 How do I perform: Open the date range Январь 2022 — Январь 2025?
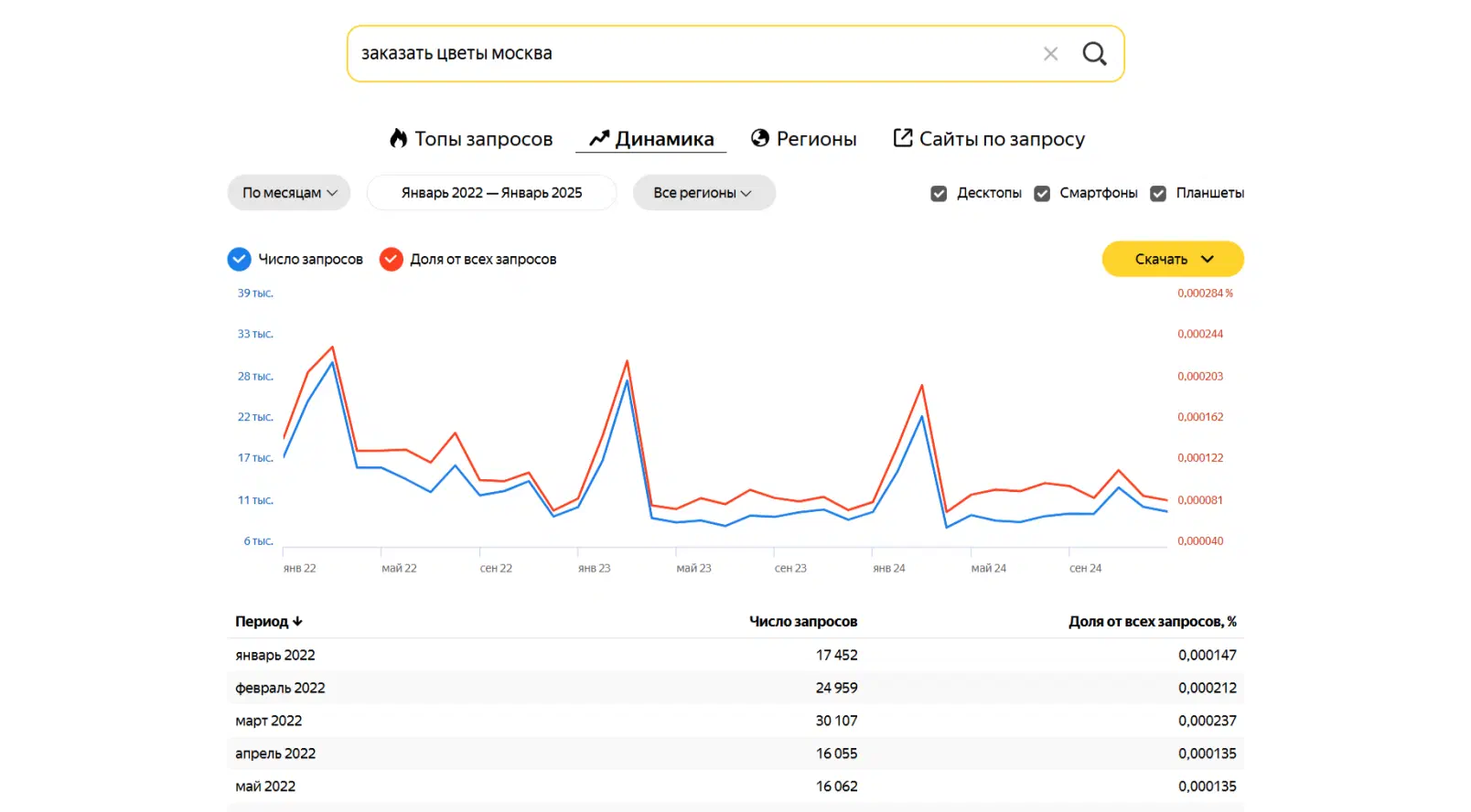[491, 193]
